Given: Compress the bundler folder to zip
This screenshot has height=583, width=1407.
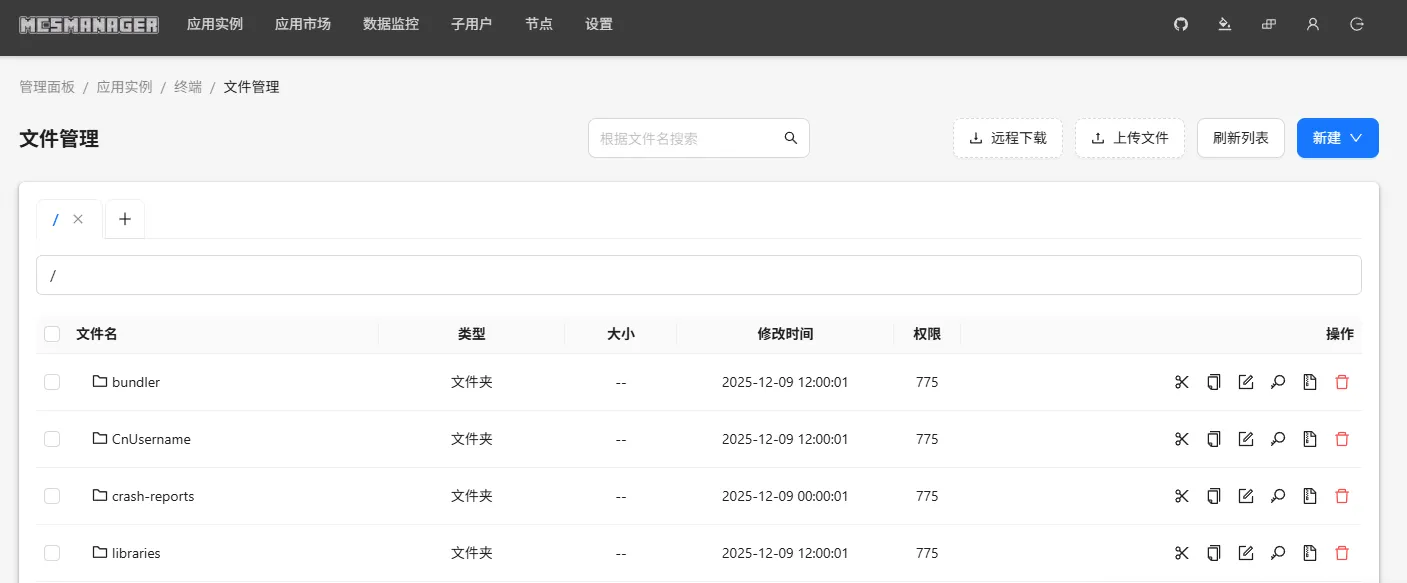Looking at the screenshot, I should point(1310,382).
